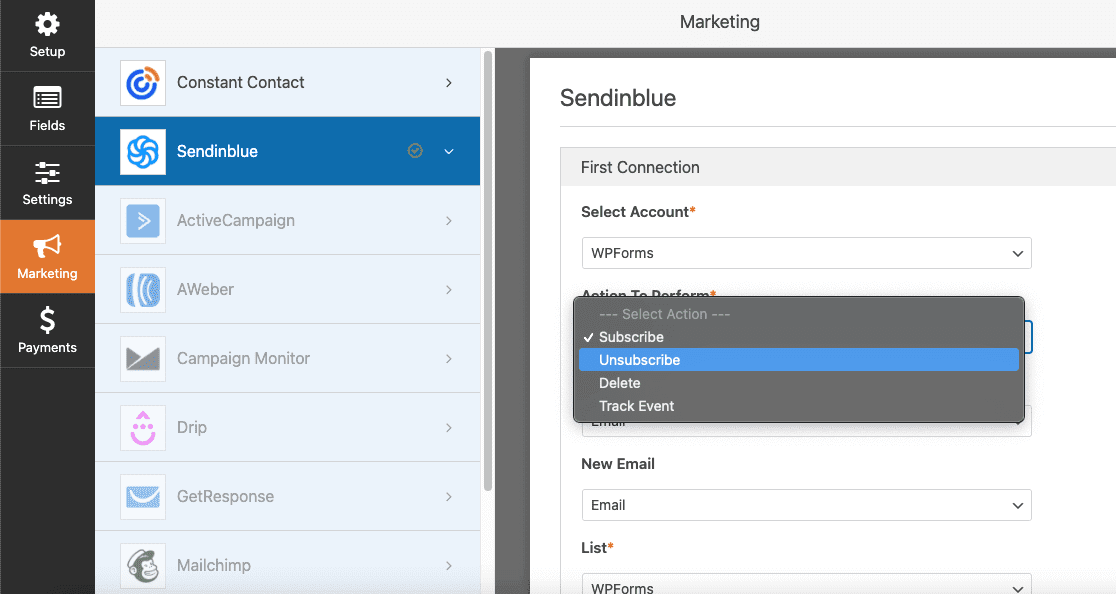1116x594 pixels.
Task: Collapse the Sendinblue provider chevron
Action: [448, 152]
